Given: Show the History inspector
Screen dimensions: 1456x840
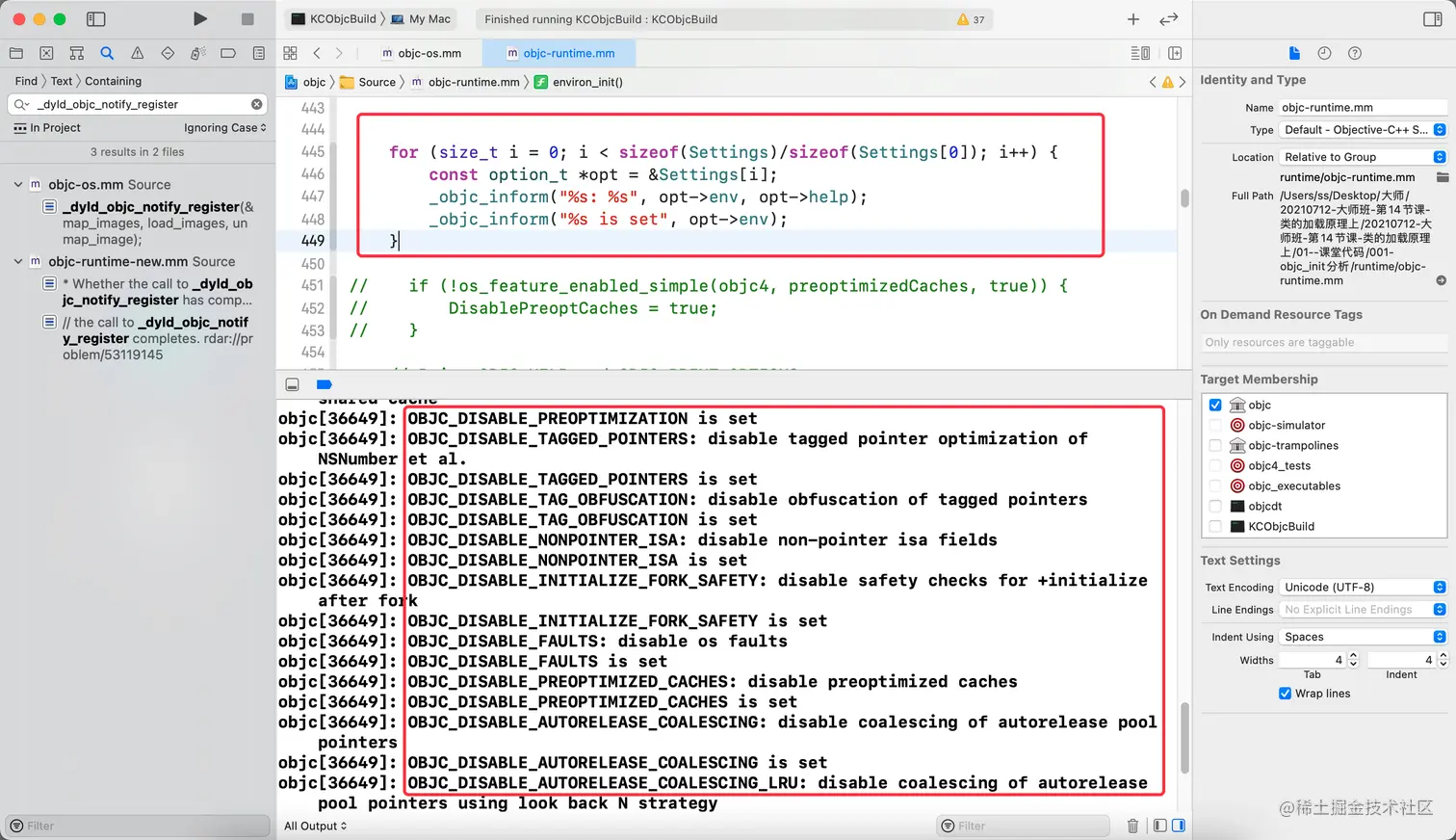Looking at the screenshot, I should pyautogui.click(x=1324, y=54).
